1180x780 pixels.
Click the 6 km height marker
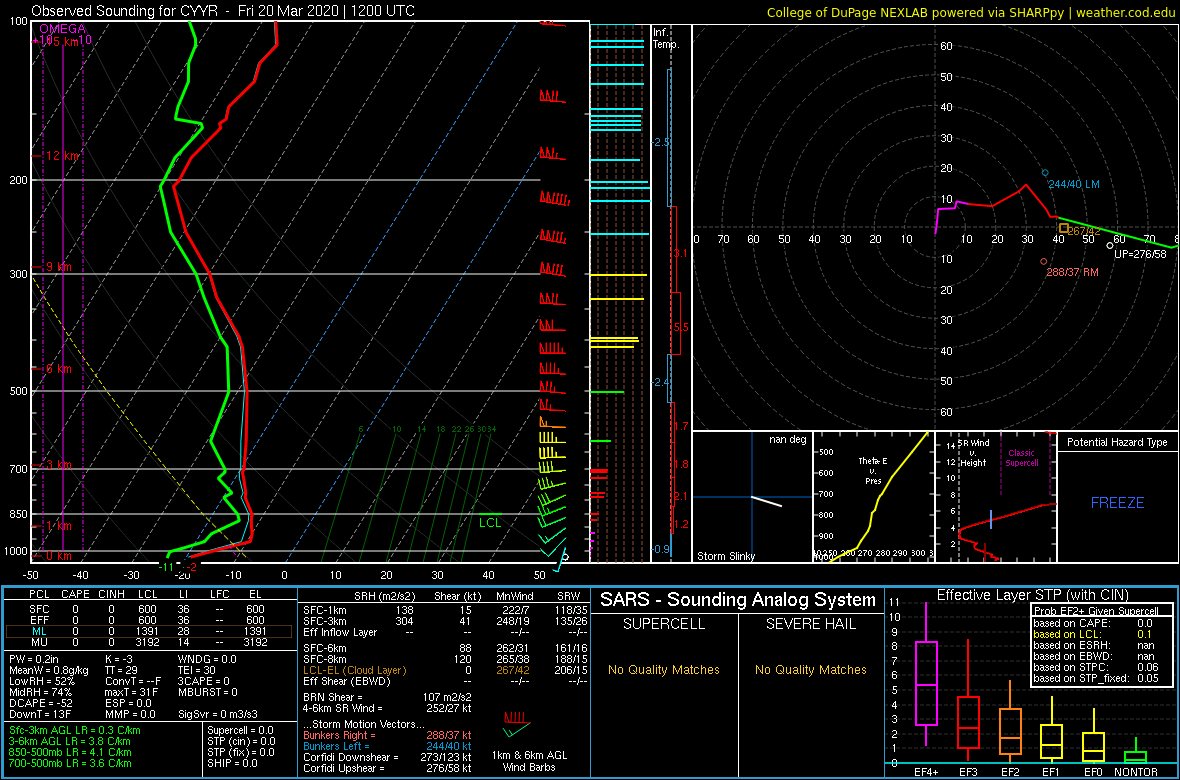59,369
